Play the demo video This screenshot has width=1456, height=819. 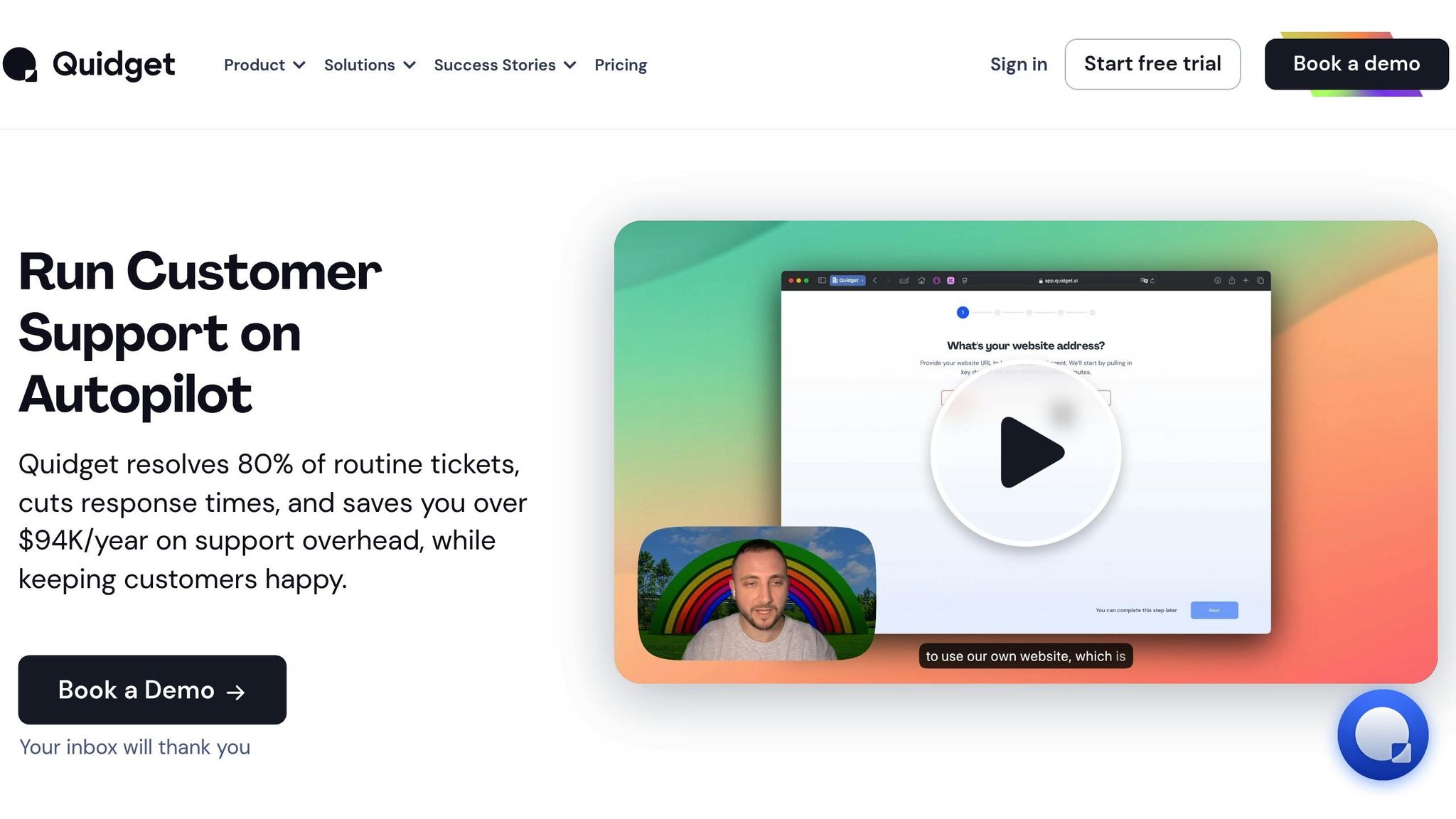(1026, 452)
